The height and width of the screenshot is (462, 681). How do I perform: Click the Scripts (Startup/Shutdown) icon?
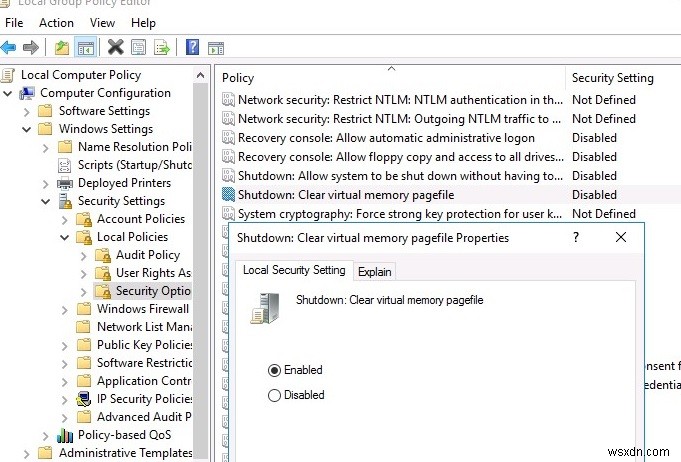(x=64, y=165)
